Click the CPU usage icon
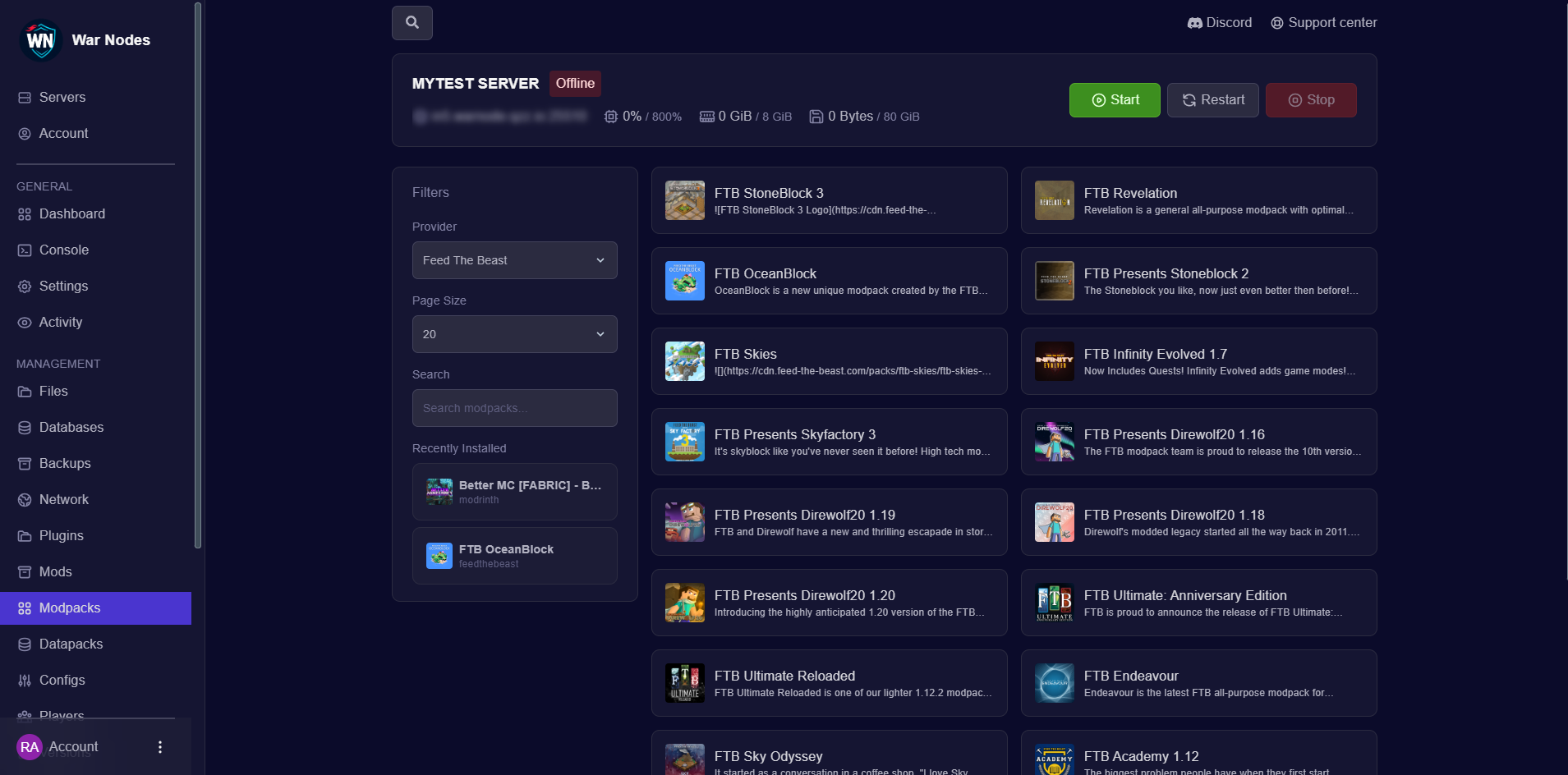Image resolution: width=1568 pixels, height=775 pixels. tap(611, 117)
